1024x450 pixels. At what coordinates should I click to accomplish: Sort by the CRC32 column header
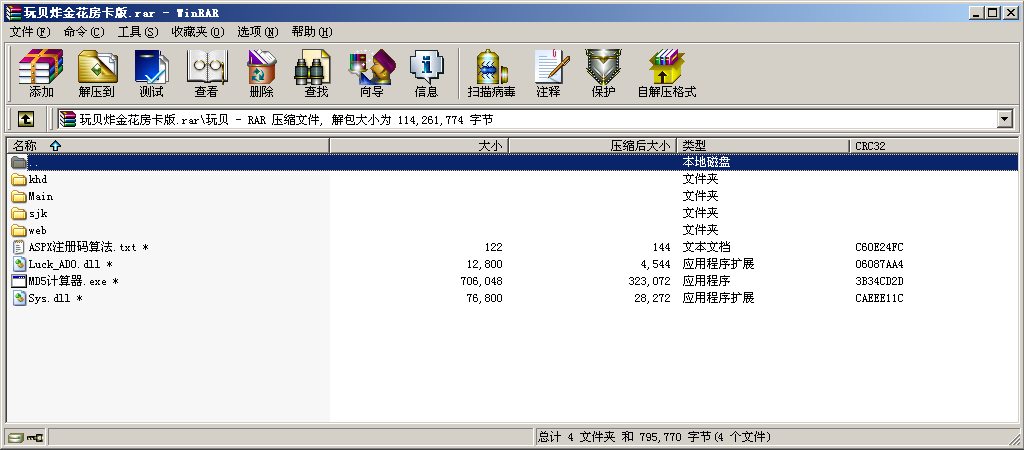868,146
